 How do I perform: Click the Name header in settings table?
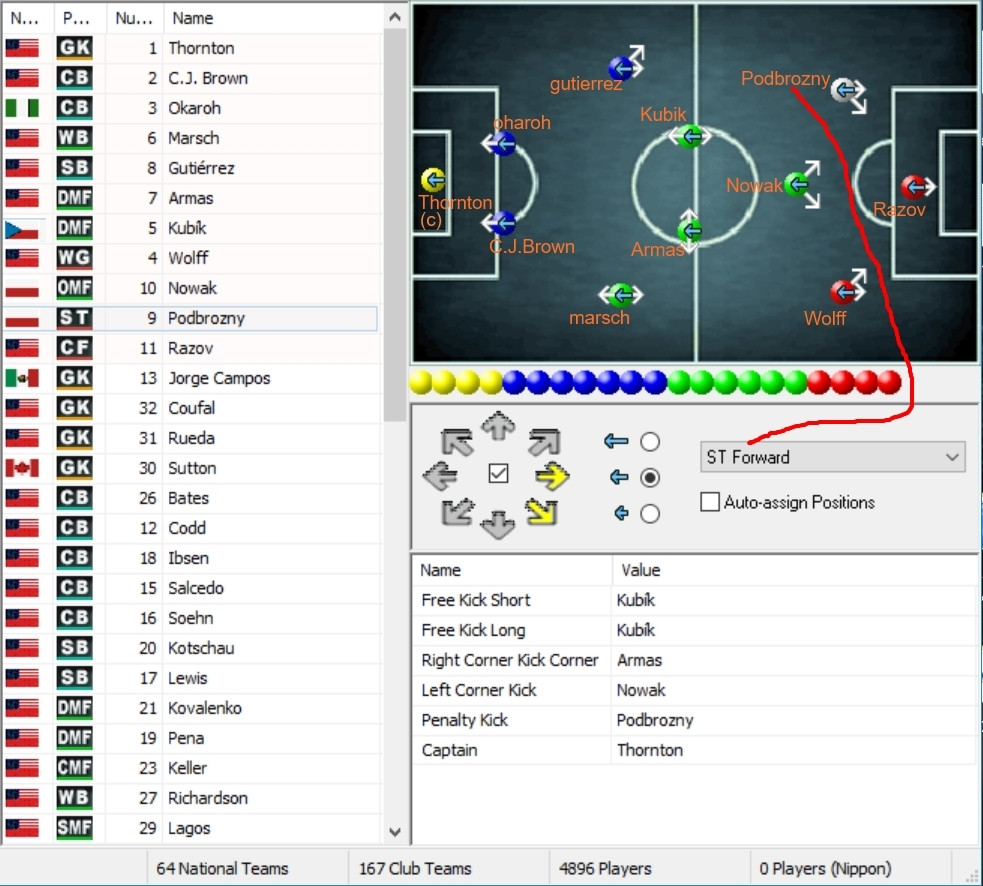(512, 570)
